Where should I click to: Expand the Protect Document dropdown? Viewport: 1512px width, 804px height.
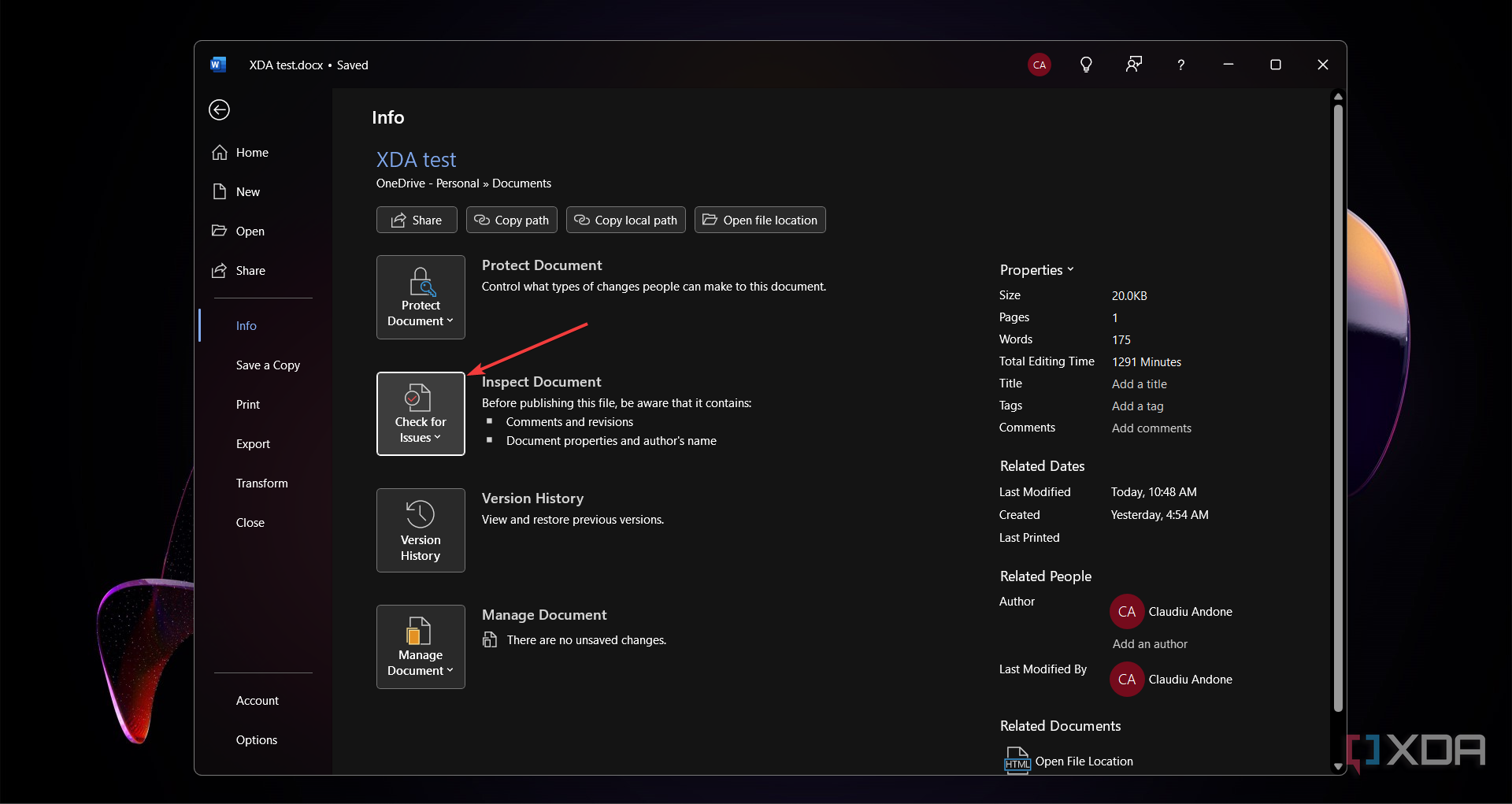(x=421, y=297)
